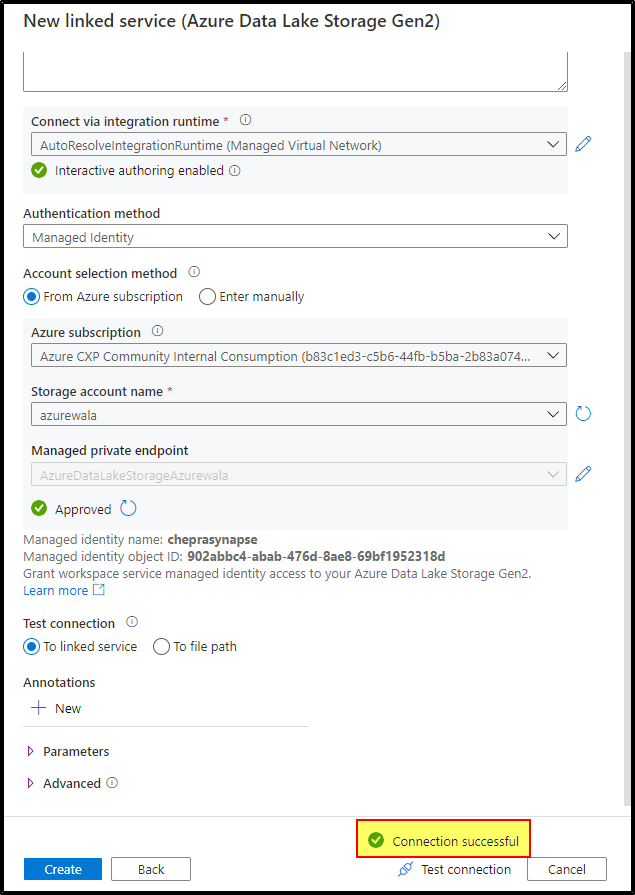Screen dimensions: 635x895
Task: Add a New annotation
Action: click(x=57, y=708)
